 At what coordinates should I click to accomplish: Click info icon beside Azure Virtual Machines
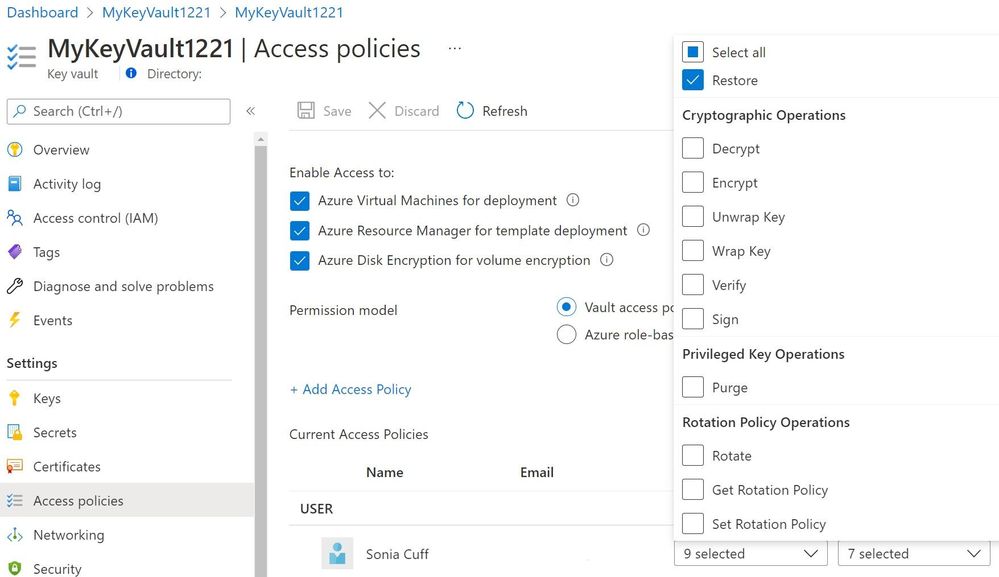573,200
